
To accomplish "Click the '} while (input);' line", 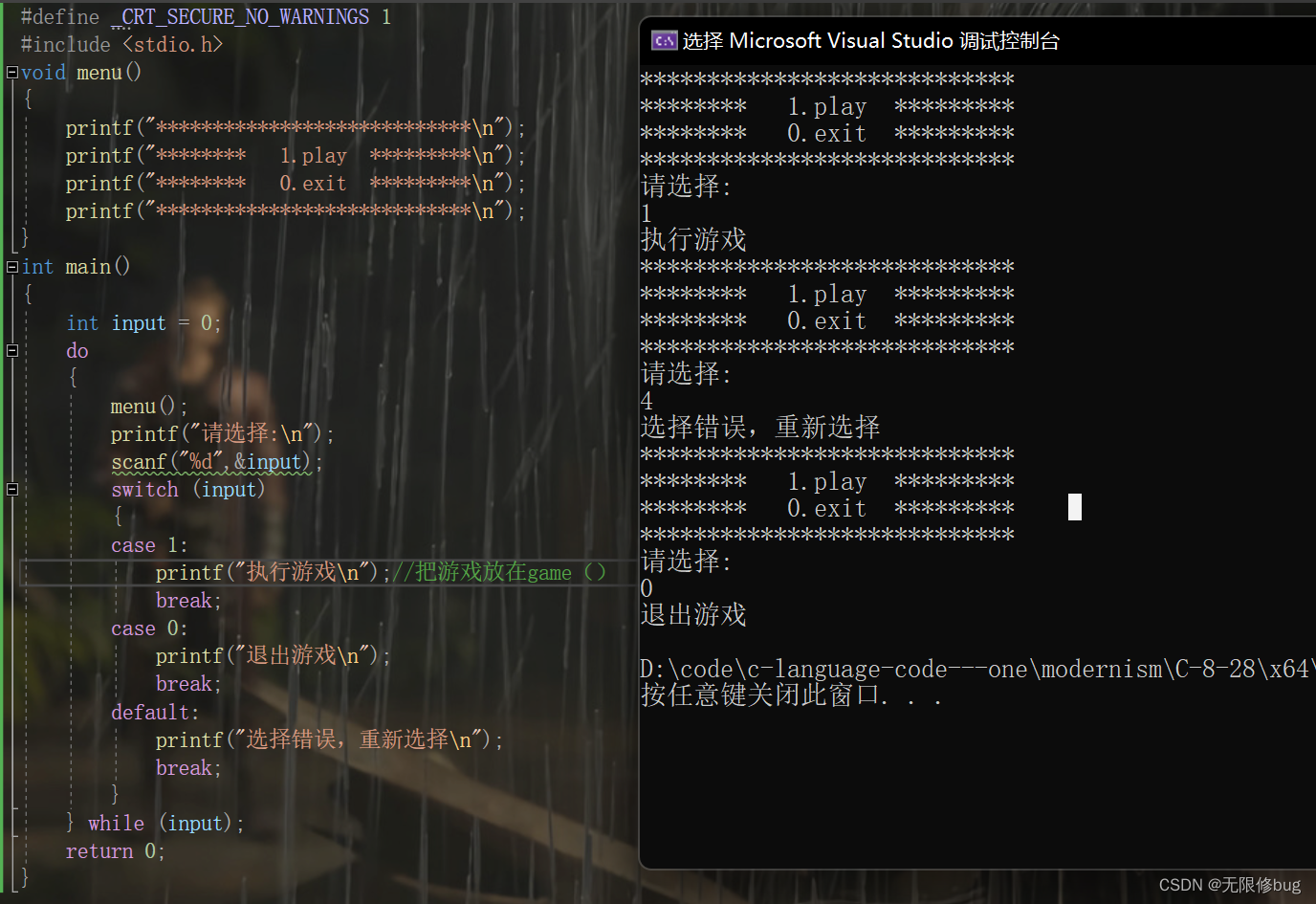I will click(x=155, y=824).
